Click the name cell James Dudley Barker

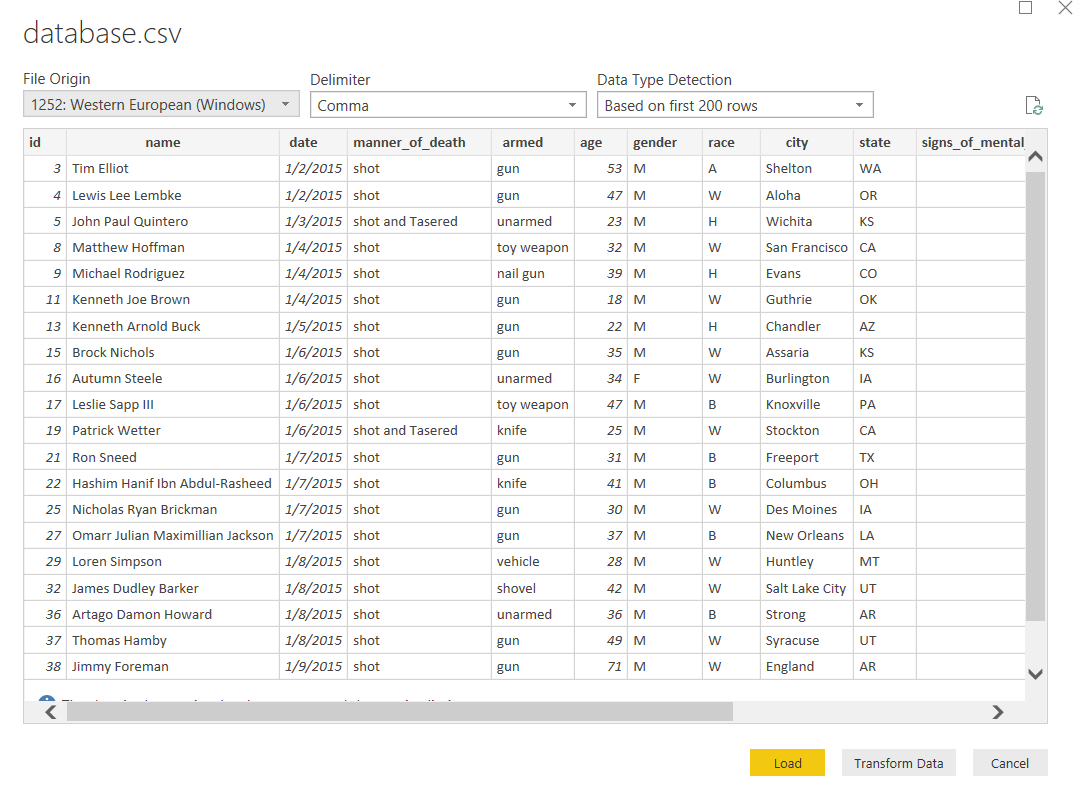pyautogui.click(x=173, y=588)
